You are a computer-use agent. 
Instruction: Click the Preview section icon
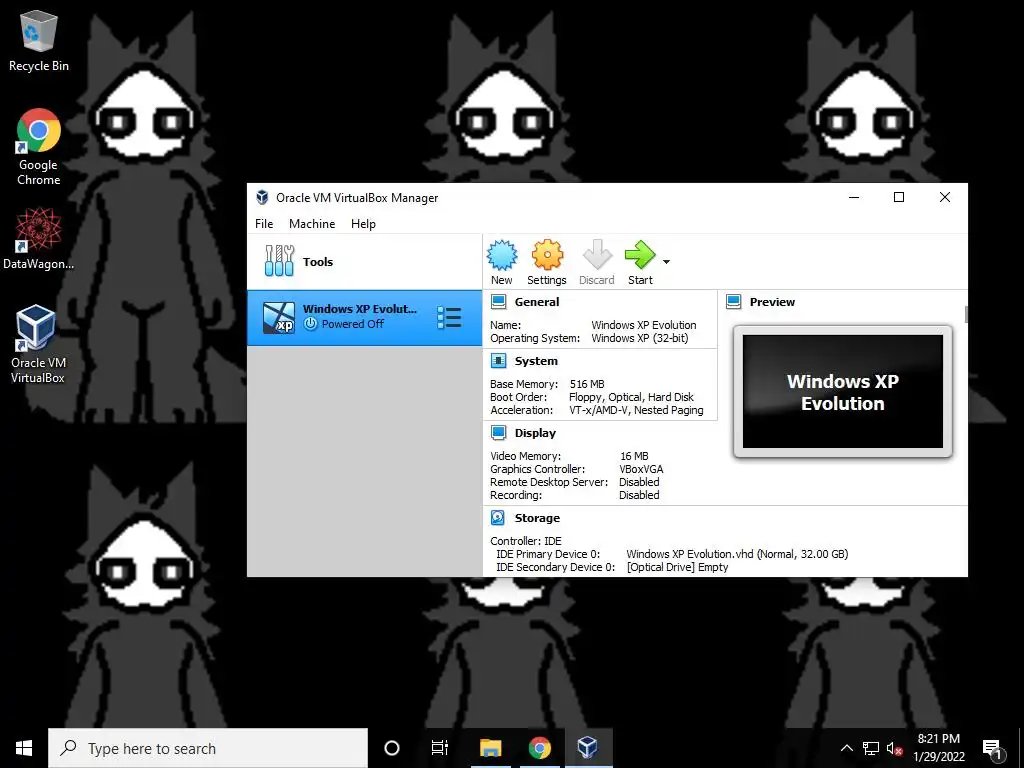click(733, 302)
